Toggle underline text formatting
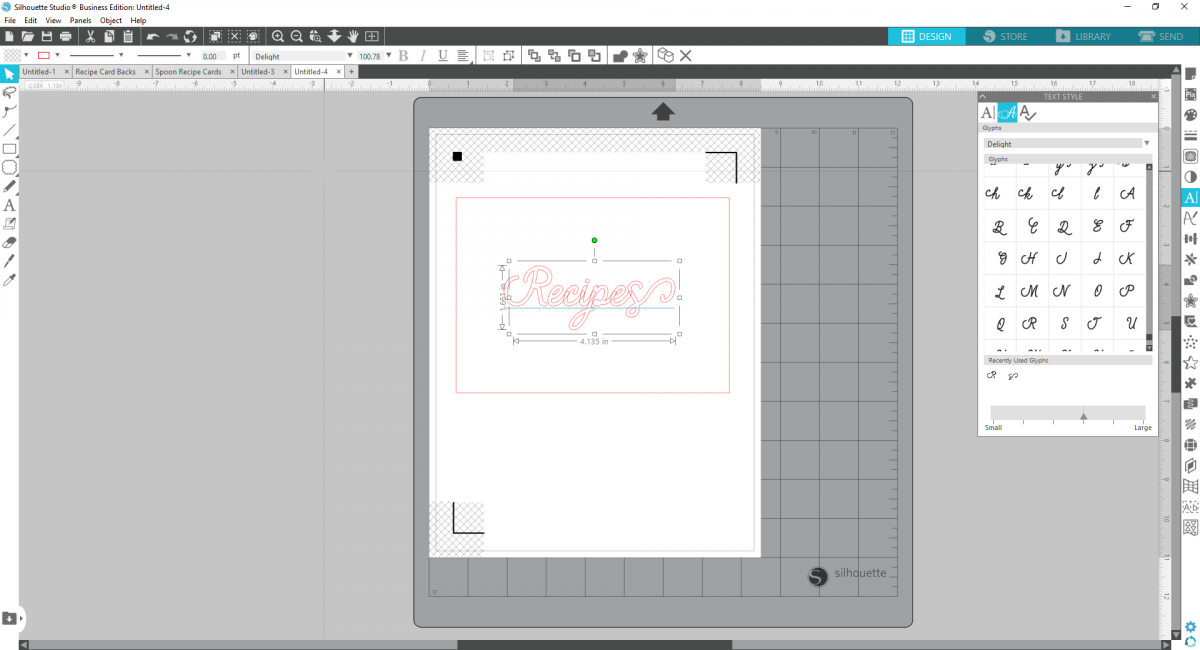 (x=443, y=56)
